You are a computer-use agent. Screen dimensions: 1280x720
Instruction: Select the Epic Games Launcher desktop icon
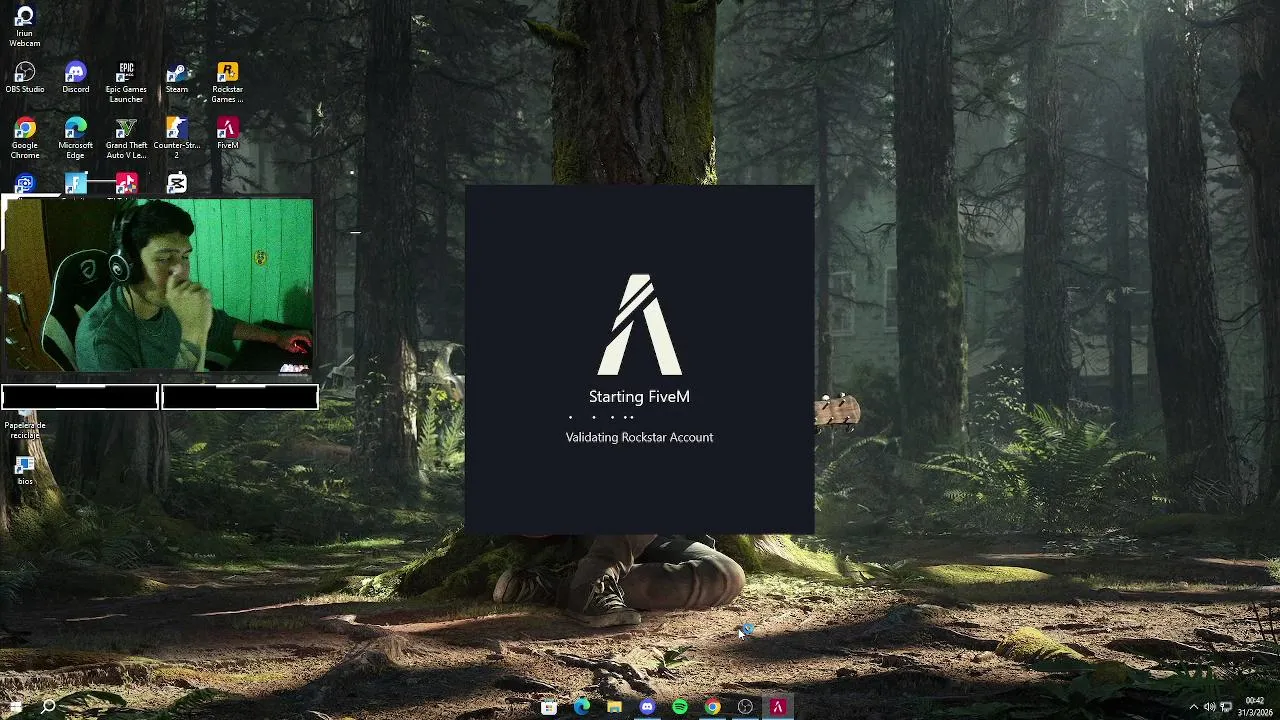coord(126,82)
